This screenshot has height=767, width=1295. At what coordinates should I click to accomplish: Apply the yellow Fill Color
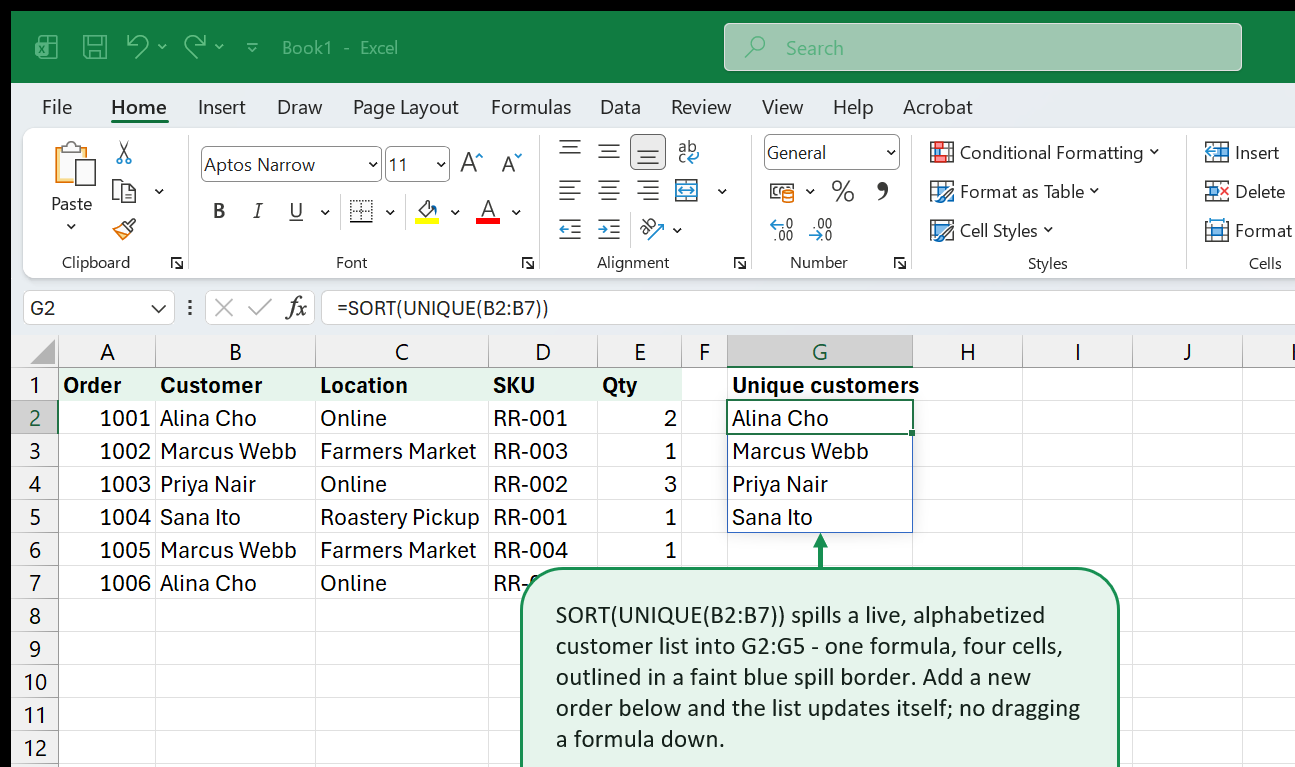pos(428,211)
